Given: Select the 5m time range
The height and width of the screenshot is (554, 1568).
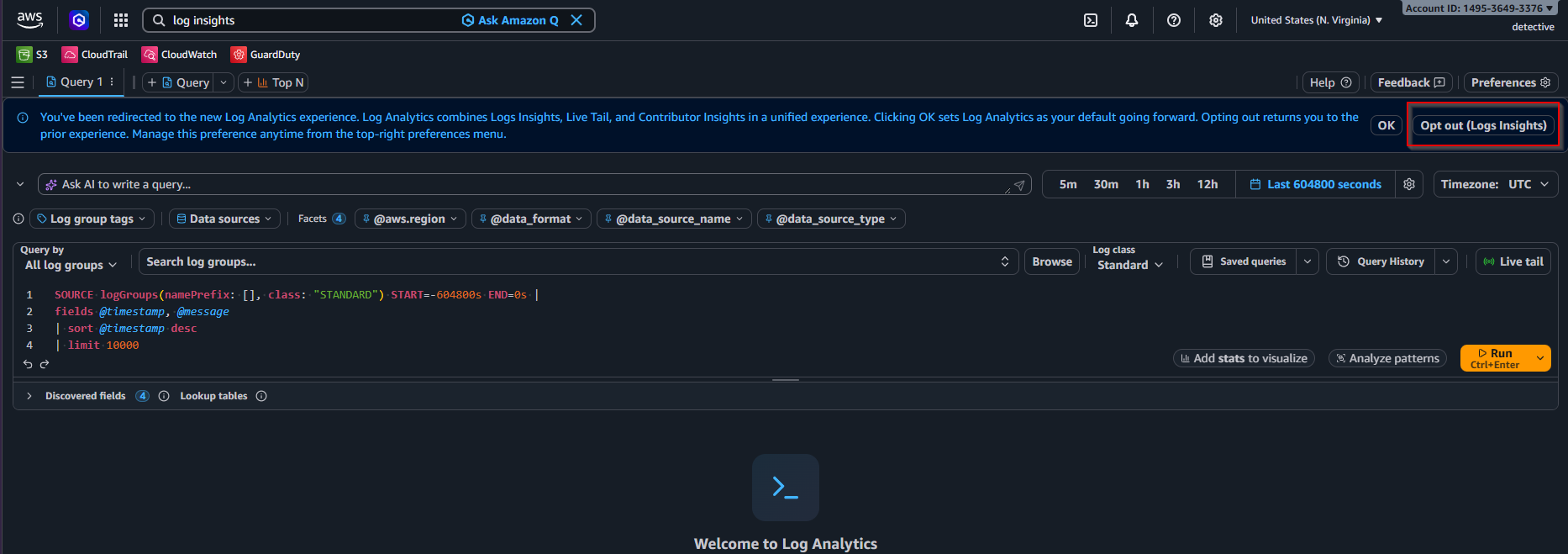Looking at the screenshot, I should (x=1068, y=184).
